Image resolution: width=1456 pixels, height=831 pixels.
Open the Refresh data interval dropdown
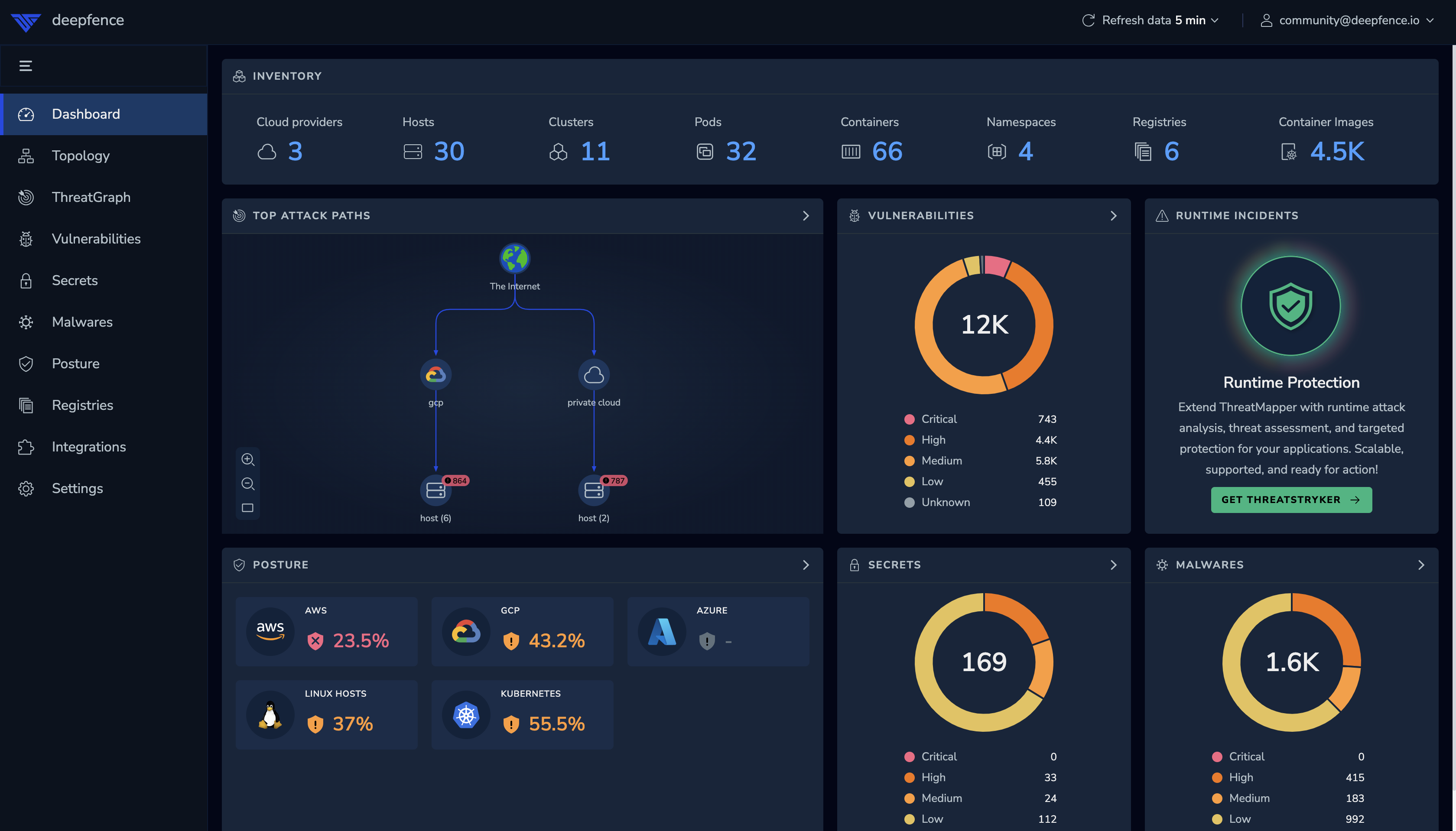point(1150,20)
